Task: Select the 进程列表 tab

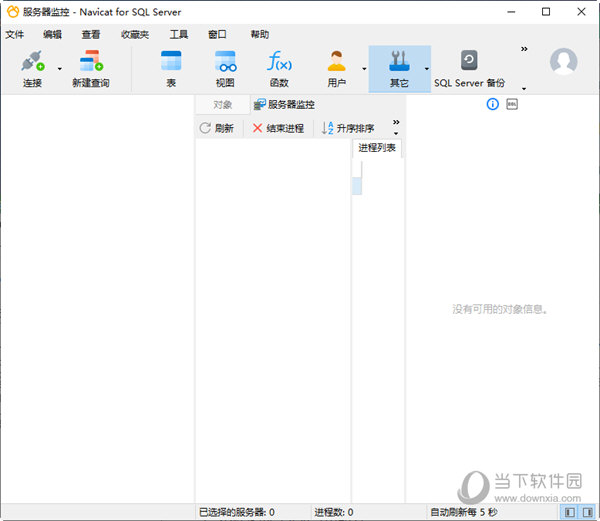Action: pos(377,148)
